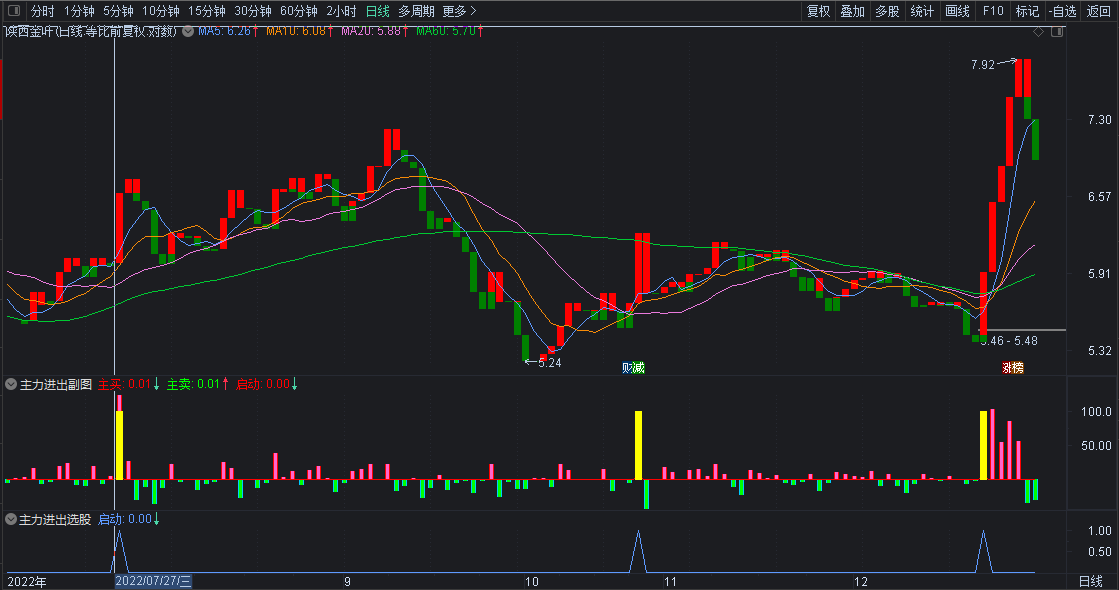Switch to the 60分钟 period tab
This screenshot has width=1119, height=590.
(x=298, y=11)
